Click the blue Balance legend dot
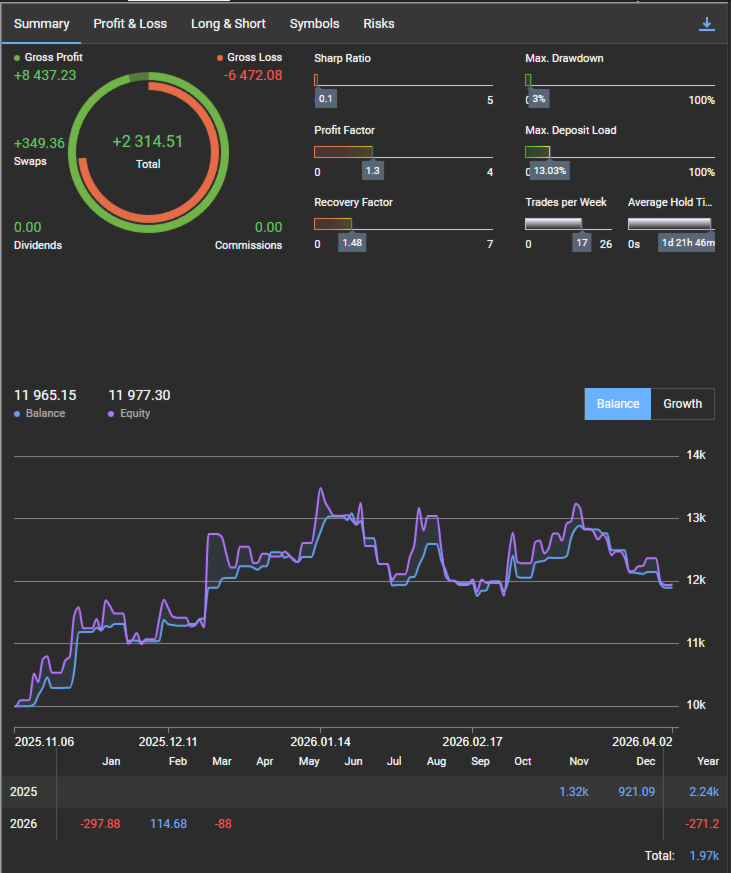 [x=18, y=414]
